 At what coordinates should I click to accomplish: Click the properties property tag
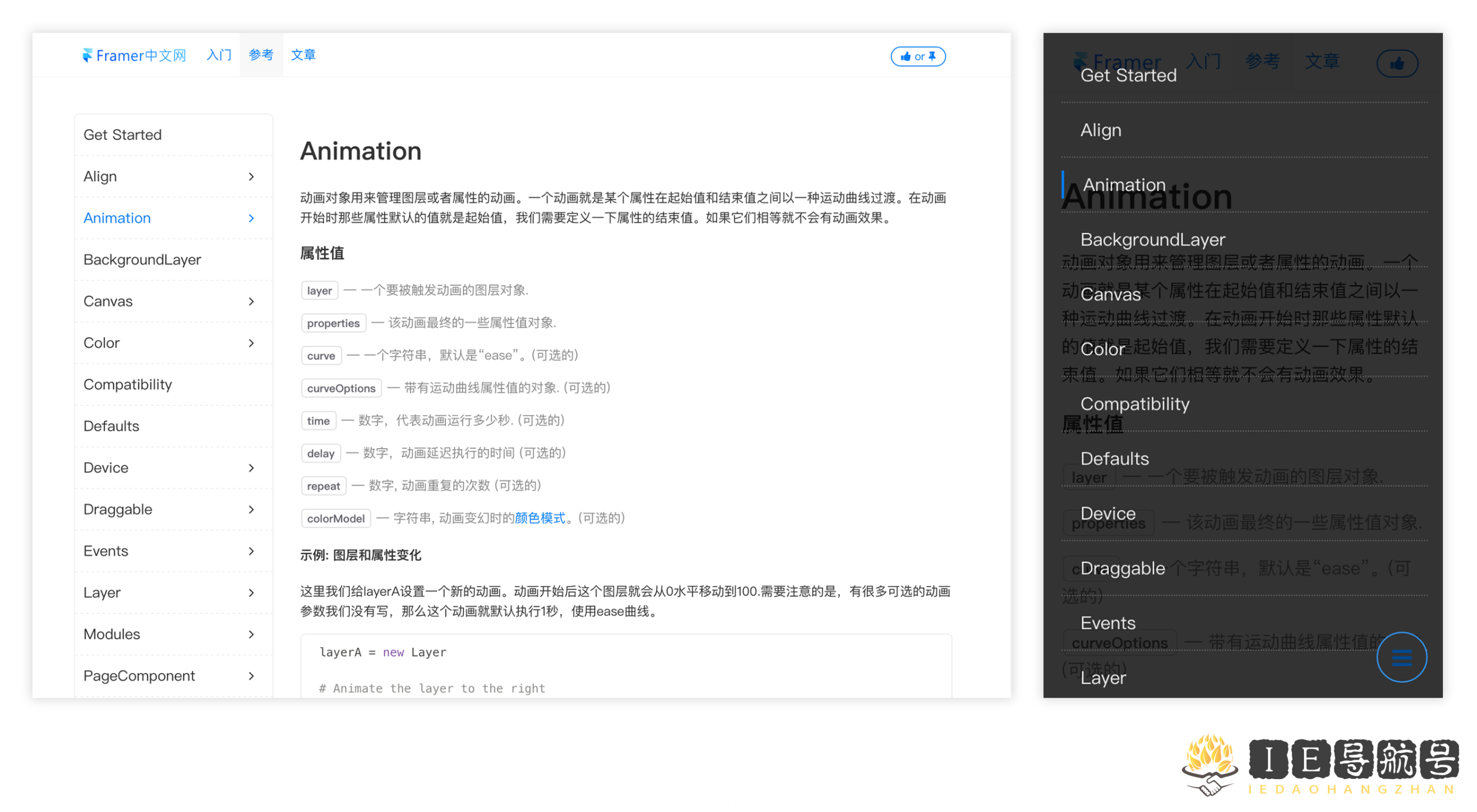pyautogui.click(x=333, y=323)
